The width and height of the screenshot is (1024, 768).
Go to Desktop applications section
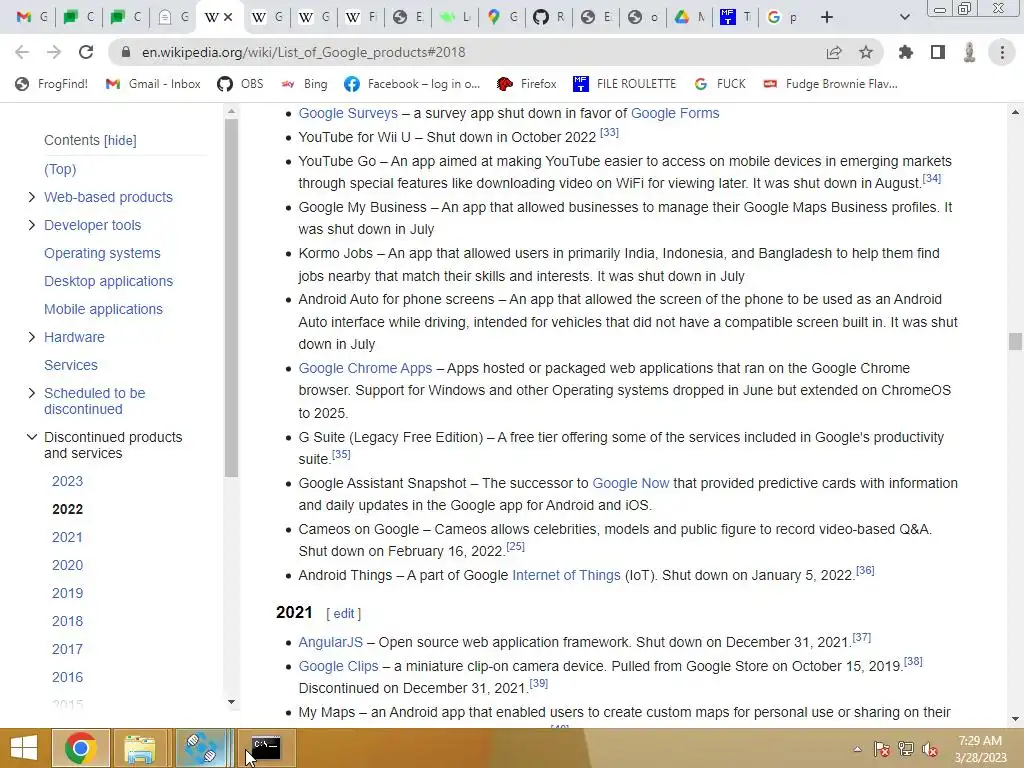pos(108,281)
